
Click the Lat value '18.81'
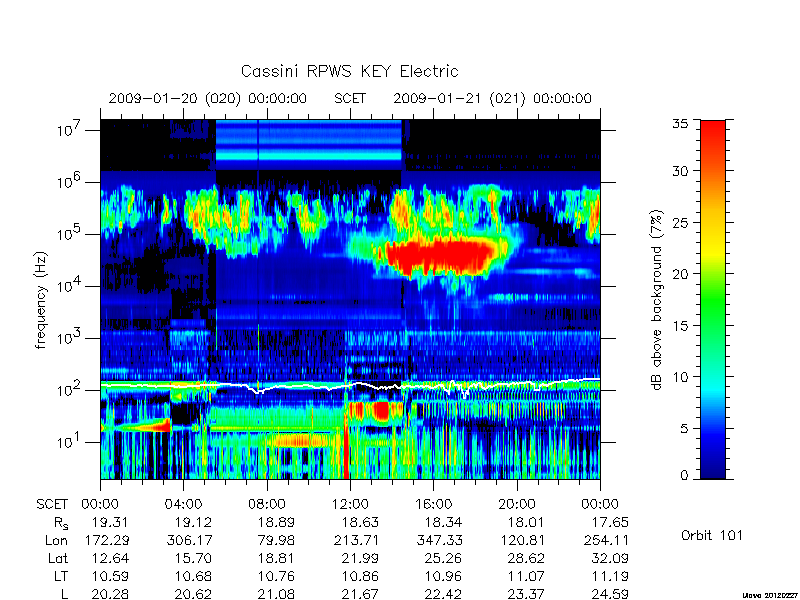click(277, 558)
